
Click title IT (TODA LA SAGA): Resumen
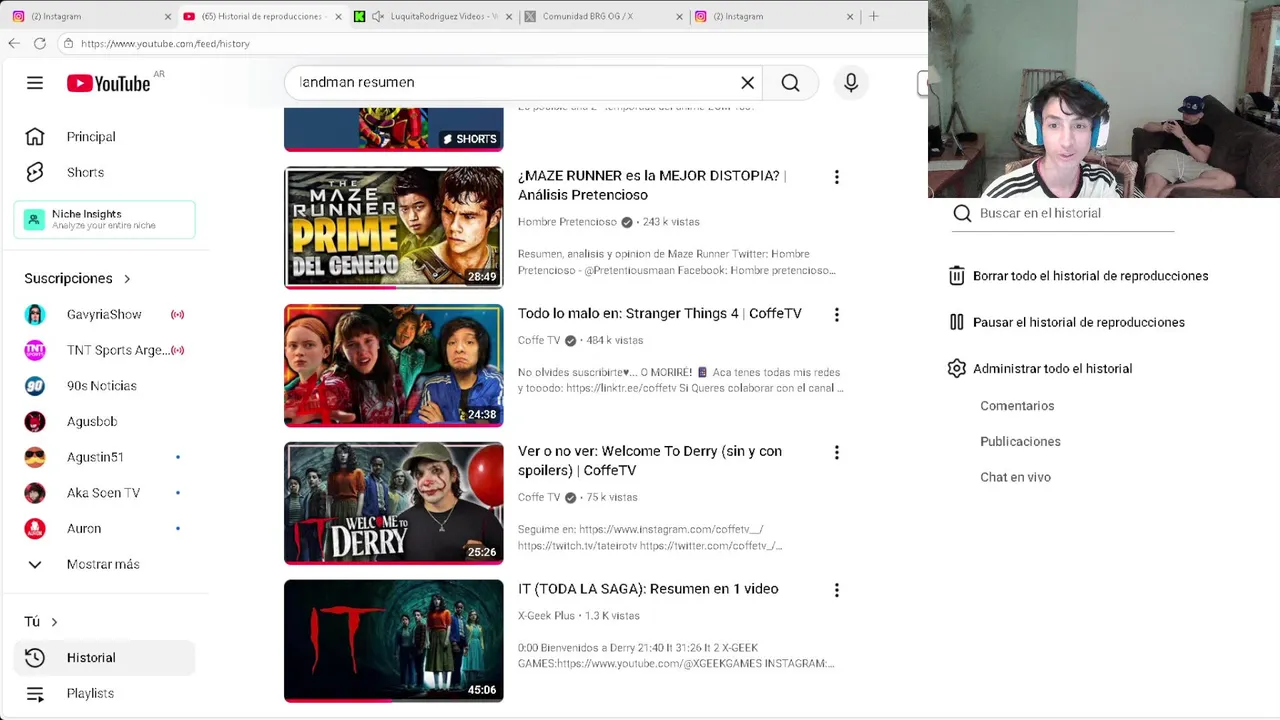(x=648, y=589)
